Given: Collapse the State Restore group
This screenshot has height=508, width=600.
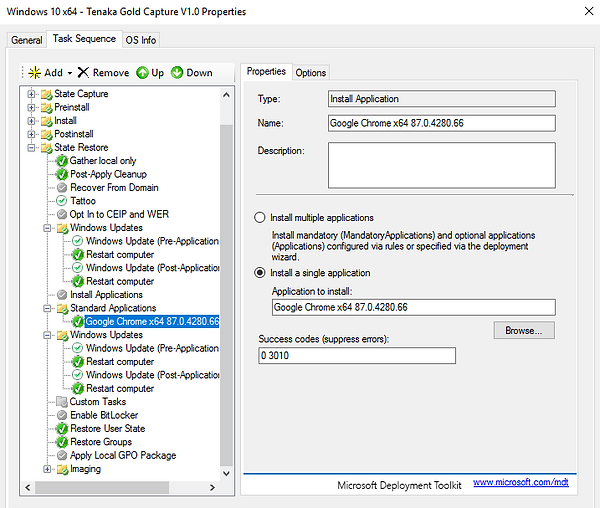Looking at the screenshot, I should [31, 148].
